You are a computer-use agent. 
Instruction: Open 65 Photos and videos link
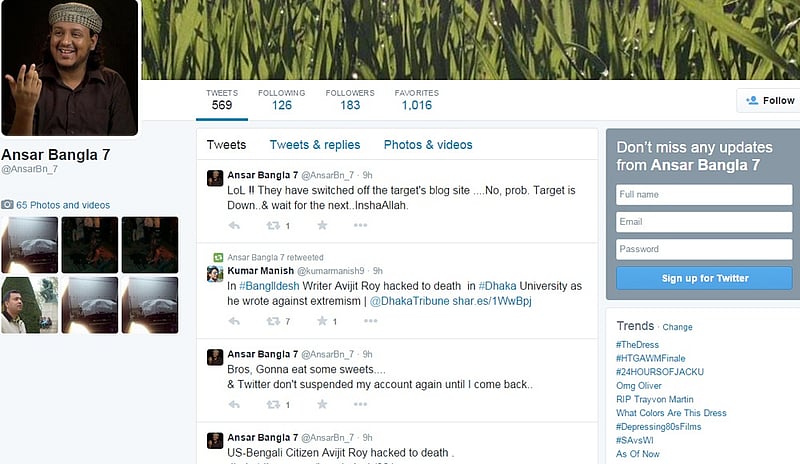click(x=63, y=205)
